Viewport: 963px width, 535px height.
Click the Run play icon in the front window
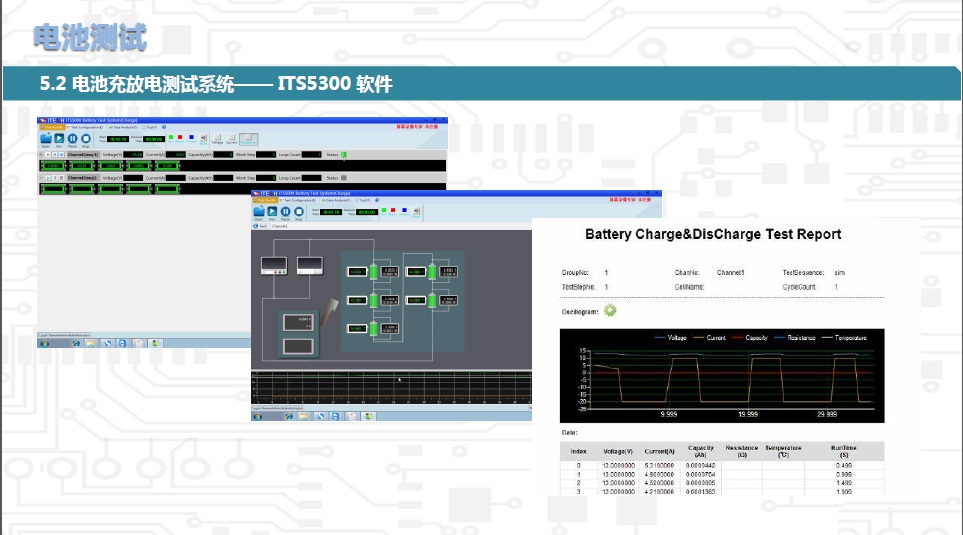(272, 211)
